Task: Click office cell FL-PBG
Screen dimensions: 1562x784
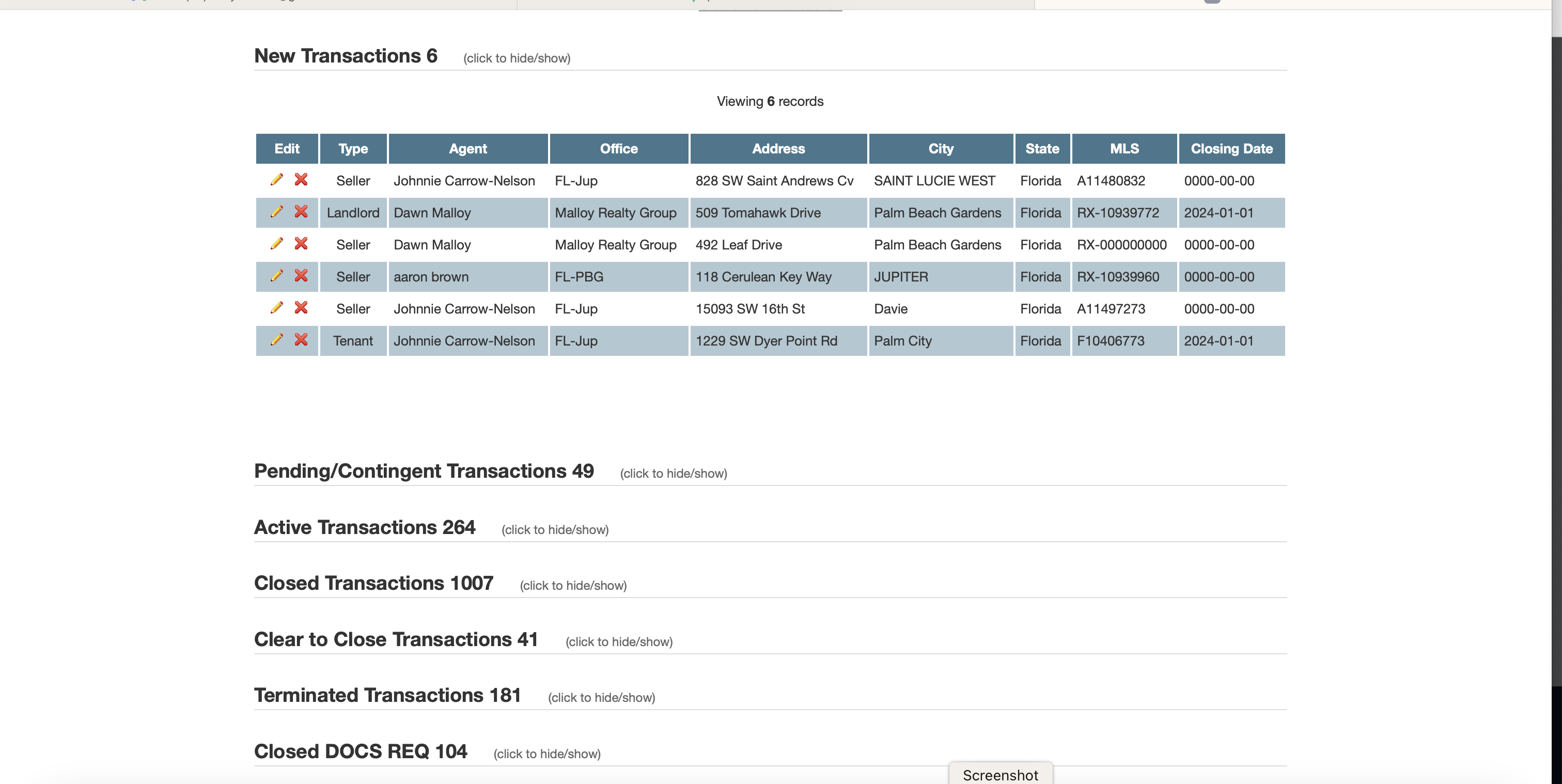Action: coord(618,277)
